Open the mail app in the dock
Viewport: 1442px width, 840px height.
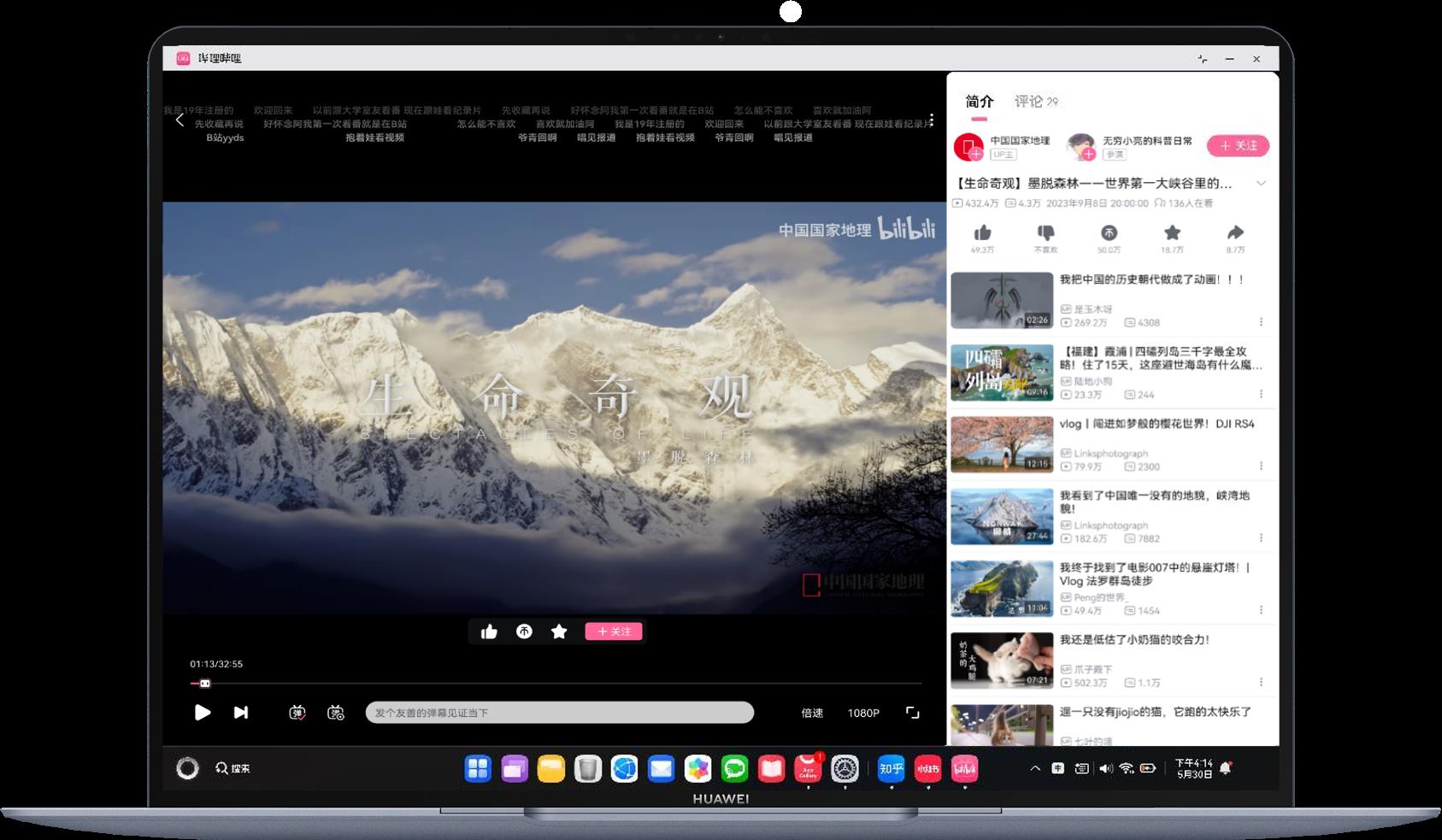pyautogui.click(x=662, y=769)
